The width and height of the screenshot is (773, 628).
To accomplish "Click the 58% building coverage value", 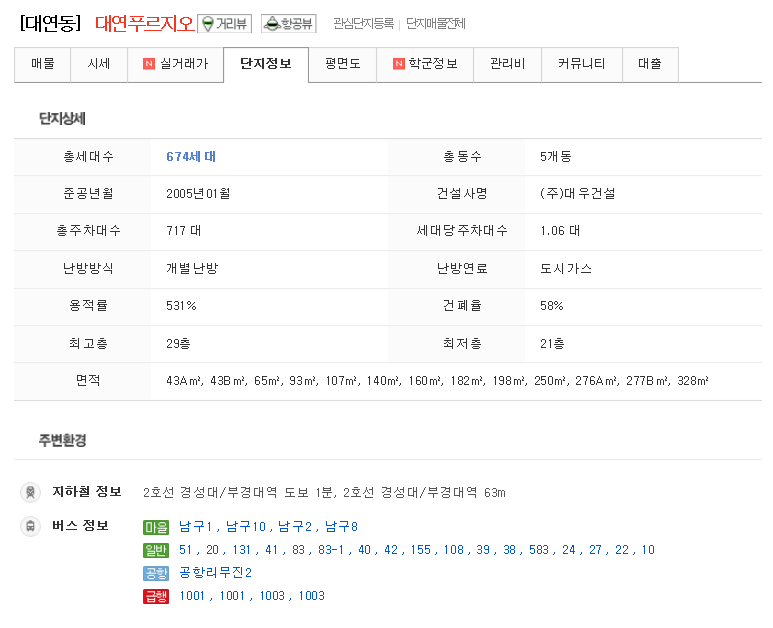I will point(551,306).
